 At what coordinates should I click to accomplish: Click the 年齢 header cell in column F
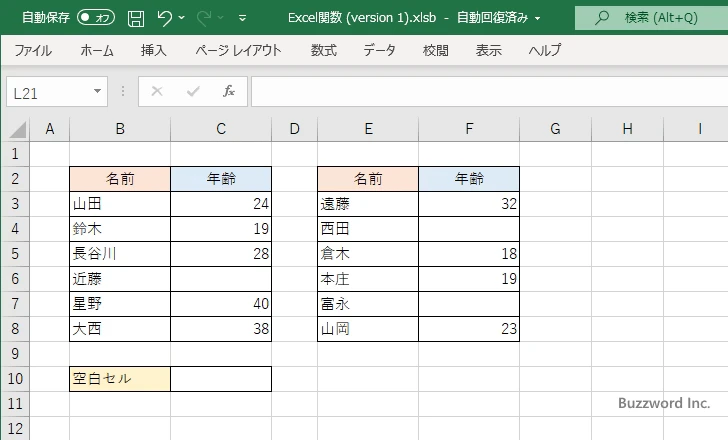[469, 179]
